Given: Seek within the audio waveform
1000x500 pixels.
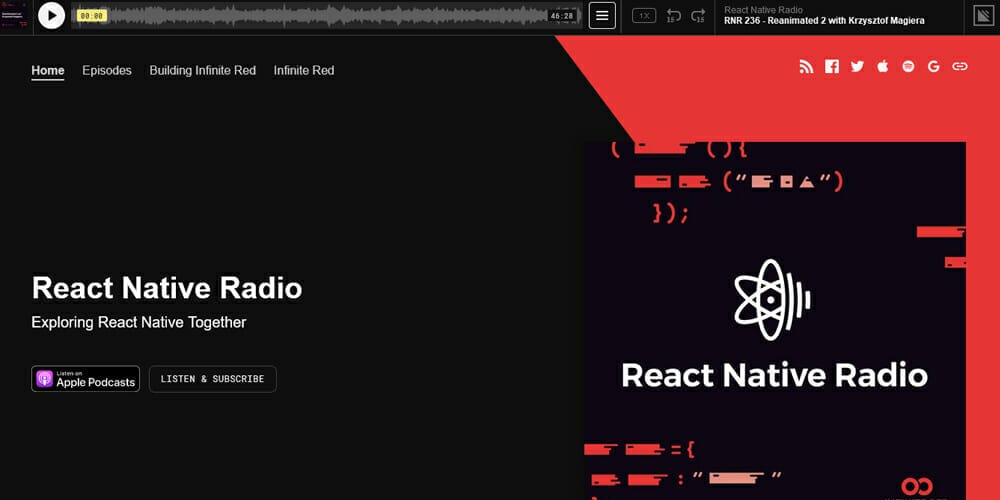Looking at the screenshot, I should 327,16.
